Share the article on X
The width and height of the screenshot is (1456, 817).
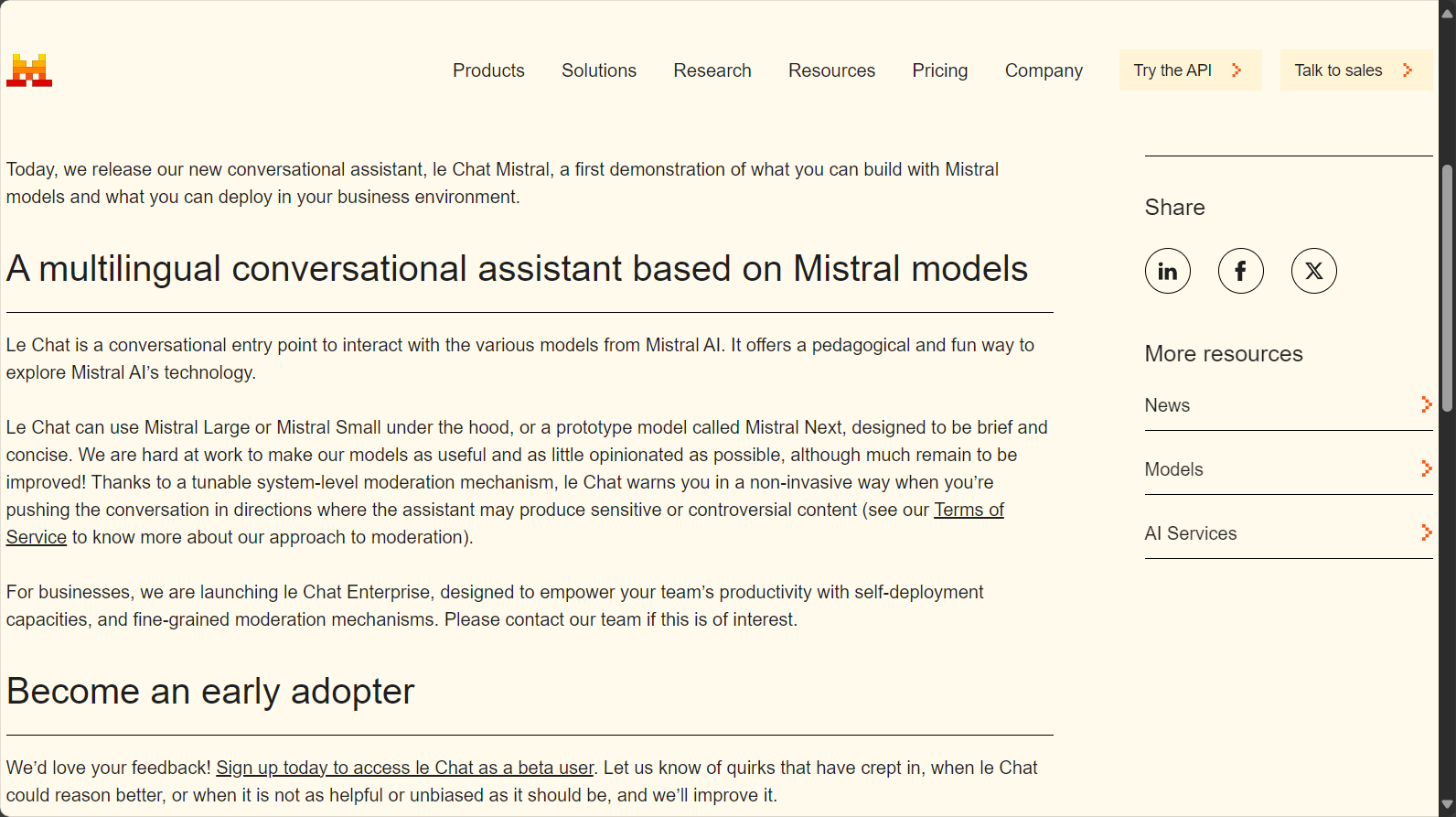(1314, 271)
